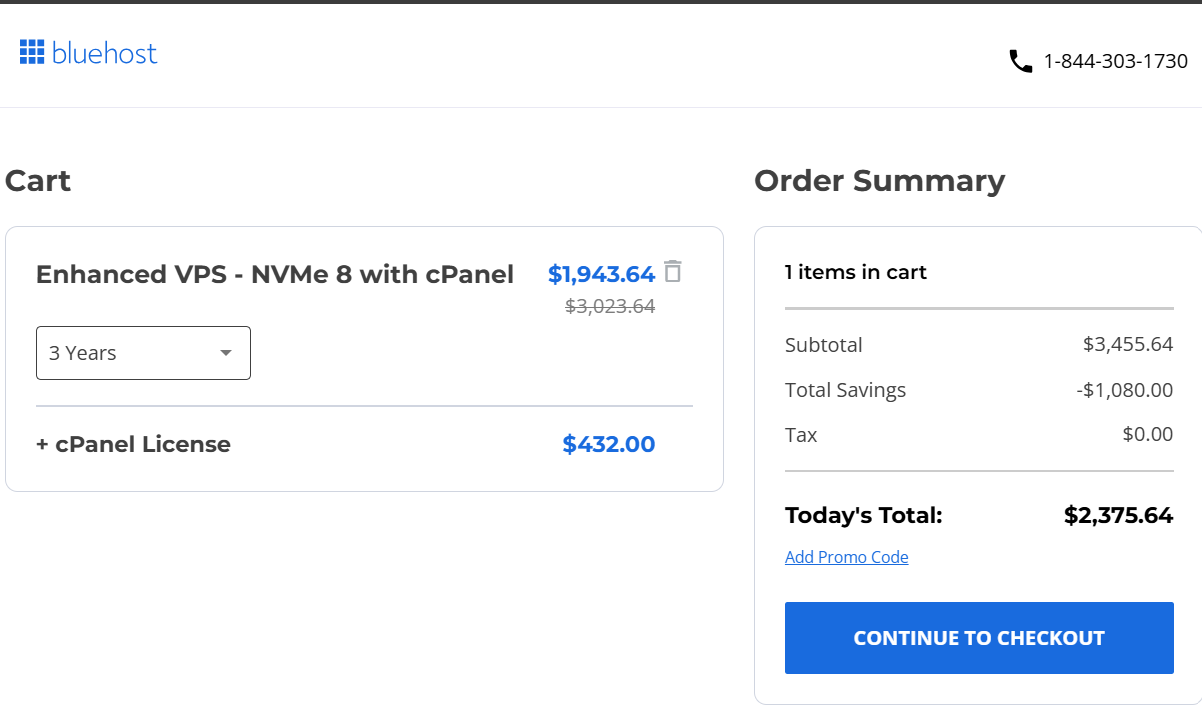Click the Total Savings row
Screen dimensions: 1202x706
[x=845, y=390]
